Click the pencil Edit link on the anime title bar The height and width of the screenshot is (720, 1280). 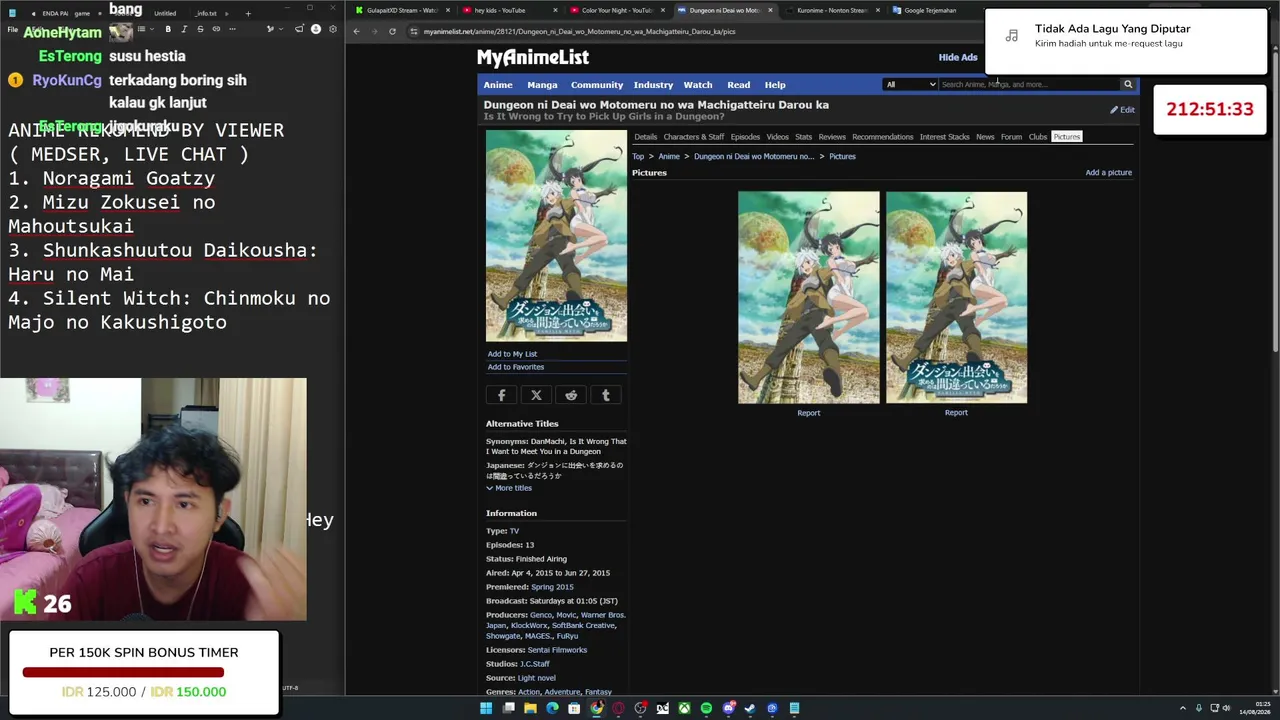tap(1122, 110)
